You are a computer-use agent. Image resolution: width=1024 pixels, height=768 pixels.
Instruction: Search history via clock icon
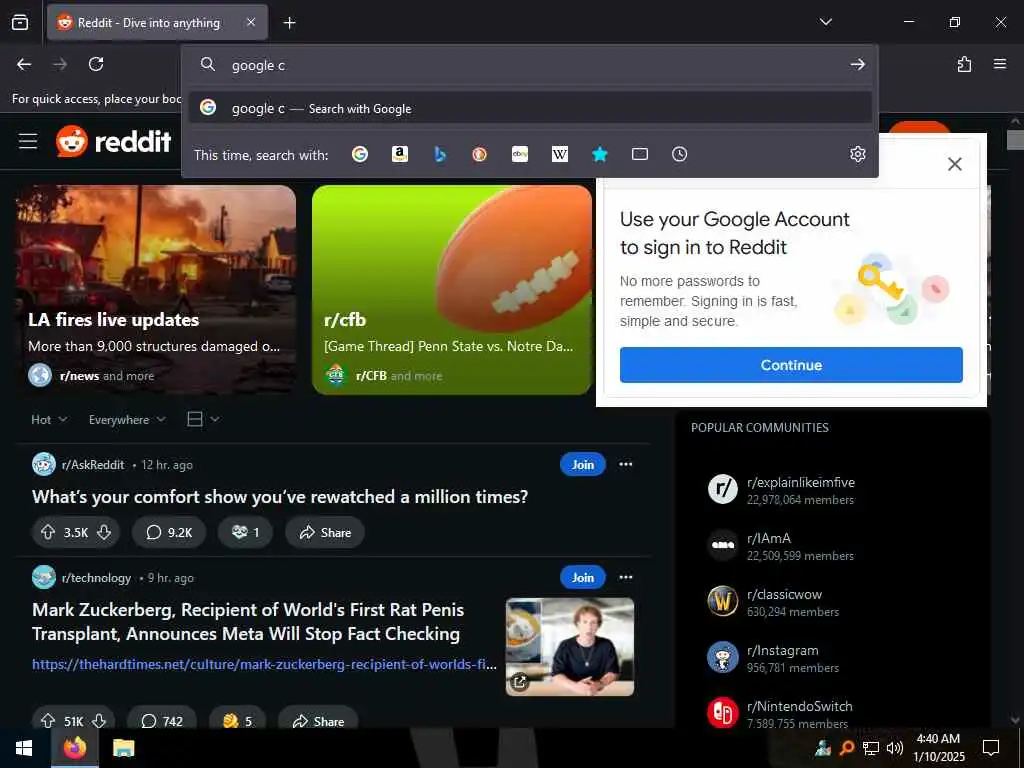pyautogui.click(x=679, y=154)
